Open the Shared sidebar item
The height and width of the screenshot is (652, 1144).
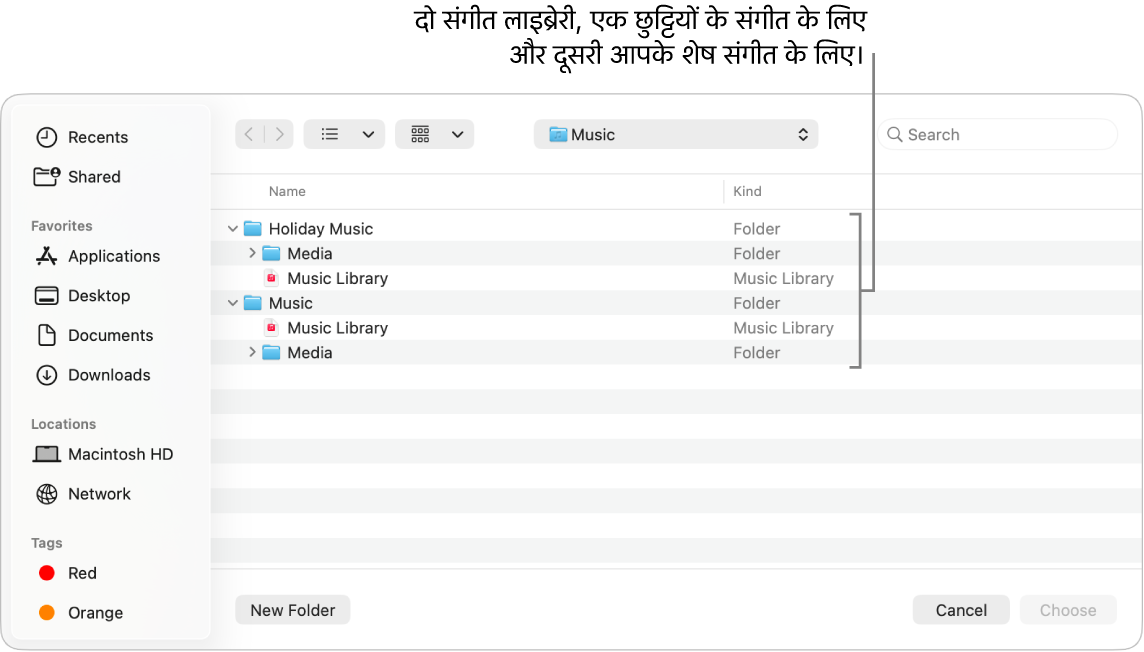click(x=77, y=176)
